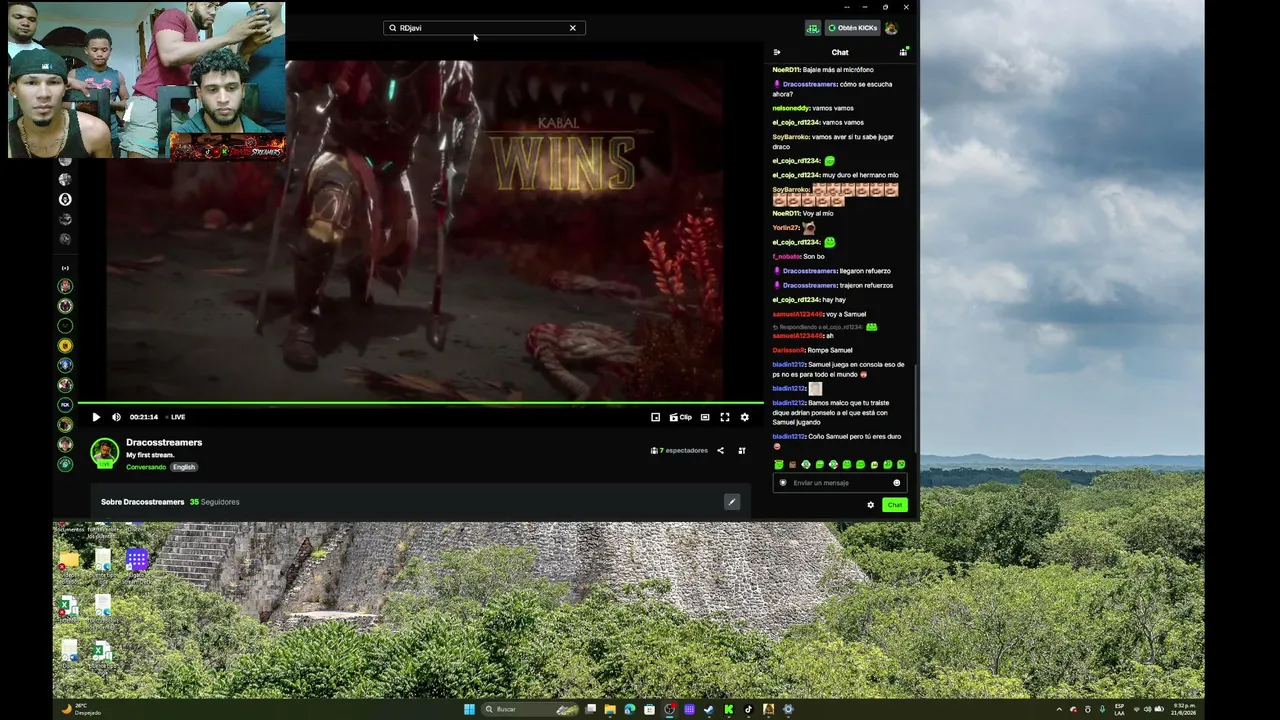Pick first quick emote in chat row
This screenshot has width=1280, height=720.
click(779, 465)
